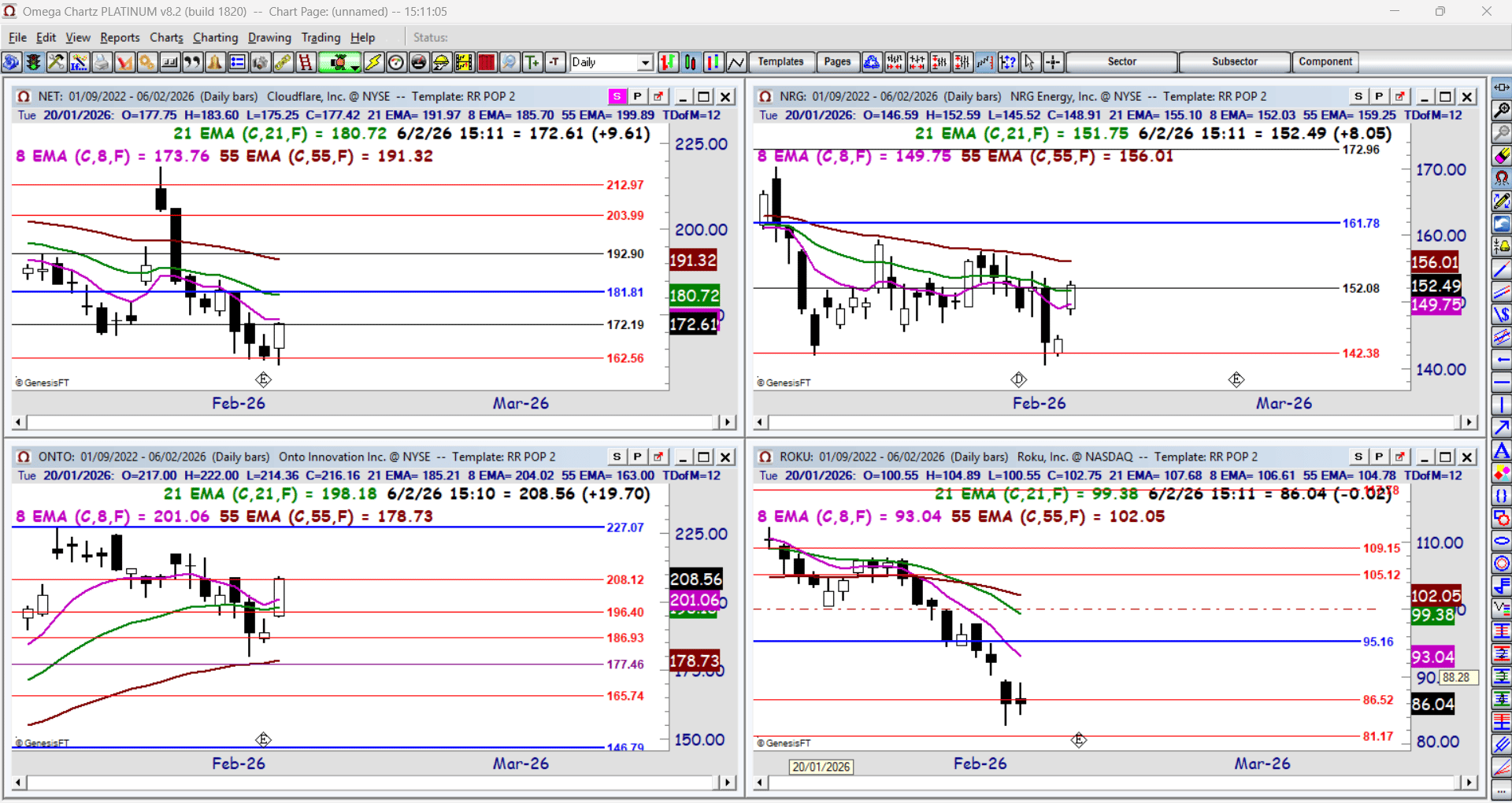Screen dimensions: 1512x803
Task: Open the Edit menu
Action: (46, 37)
